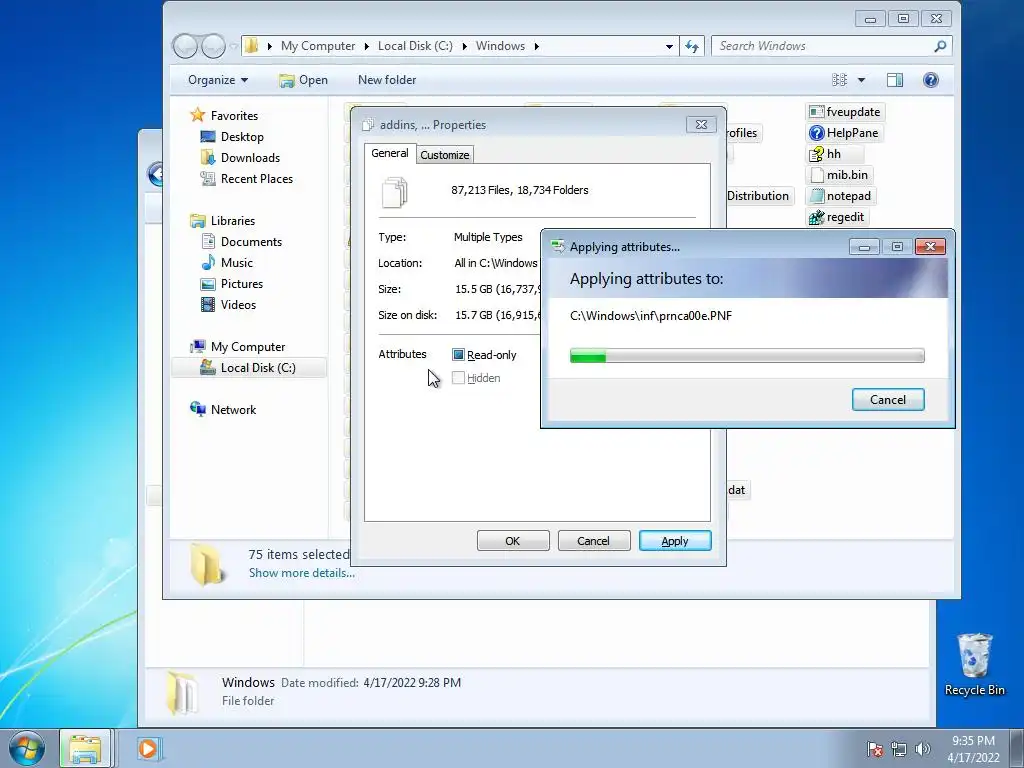1024x768 pixels.
Task: Click the explorer Forward button
Action: pyautogui.click(x=214, y=46)
